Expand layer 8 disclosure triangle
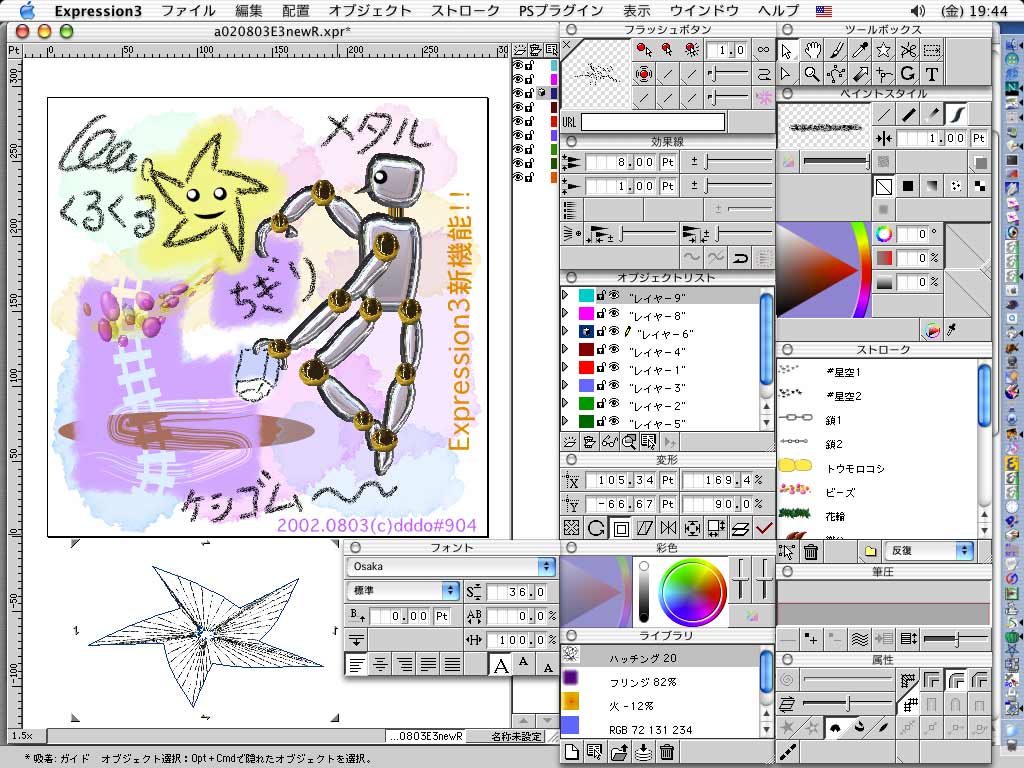 [x=566, y=313]
